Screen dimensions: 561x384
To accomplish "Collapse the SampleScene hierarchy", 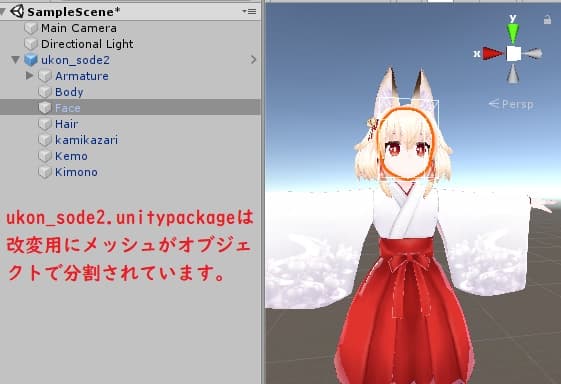I will pos(3,12).
